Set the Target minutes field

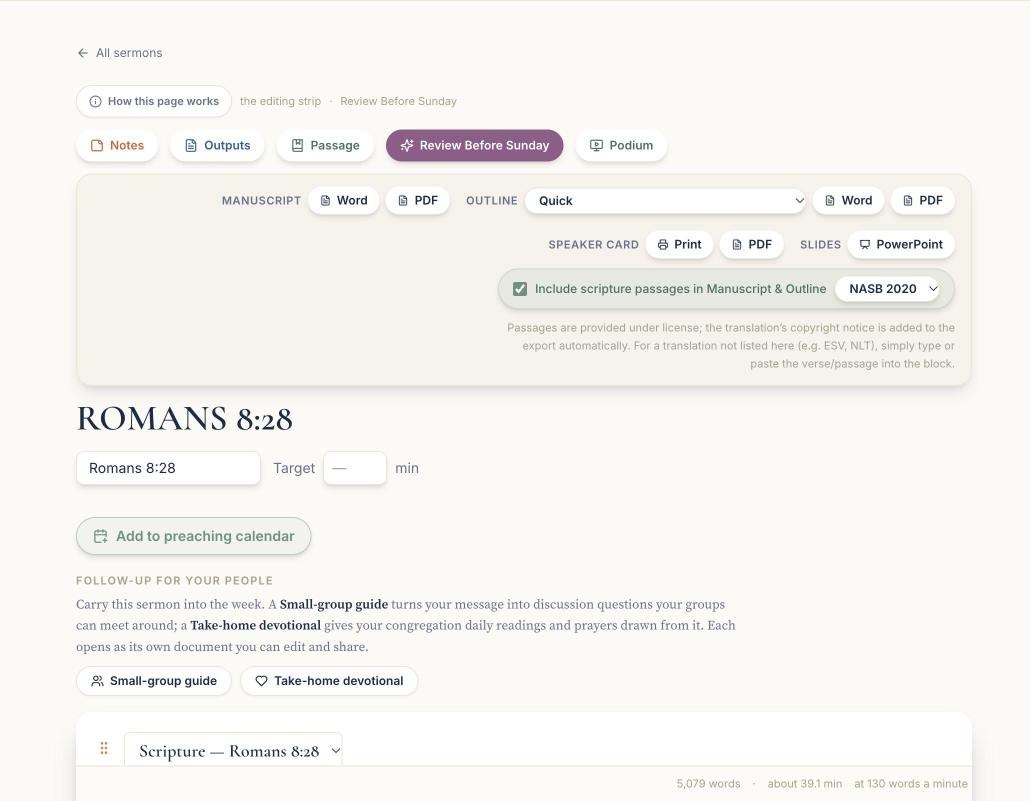point(355,469)
